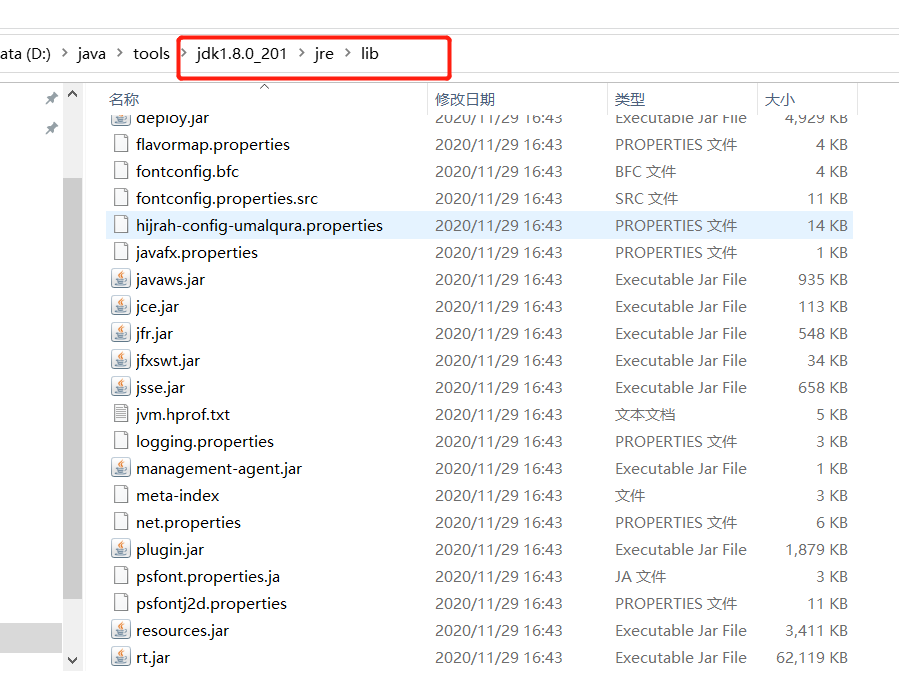The image size is (899, 681).
Task: Click the 1,879 KB size of plugin.jar
Action: 816,550
